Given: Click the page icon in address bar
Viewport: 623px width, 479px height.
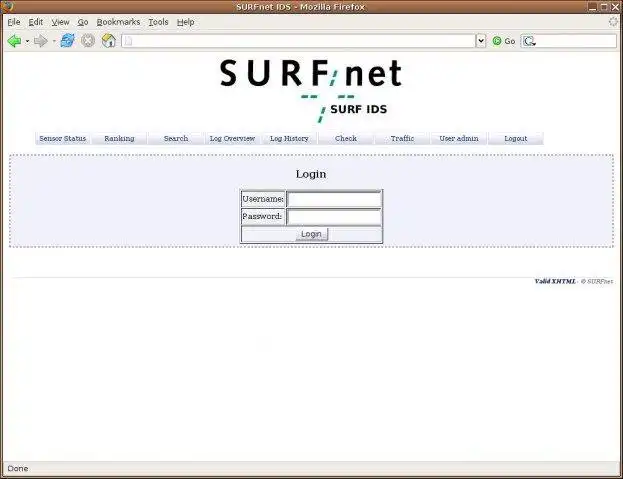Looking at the screenshot, I should [x=128, y=41].
